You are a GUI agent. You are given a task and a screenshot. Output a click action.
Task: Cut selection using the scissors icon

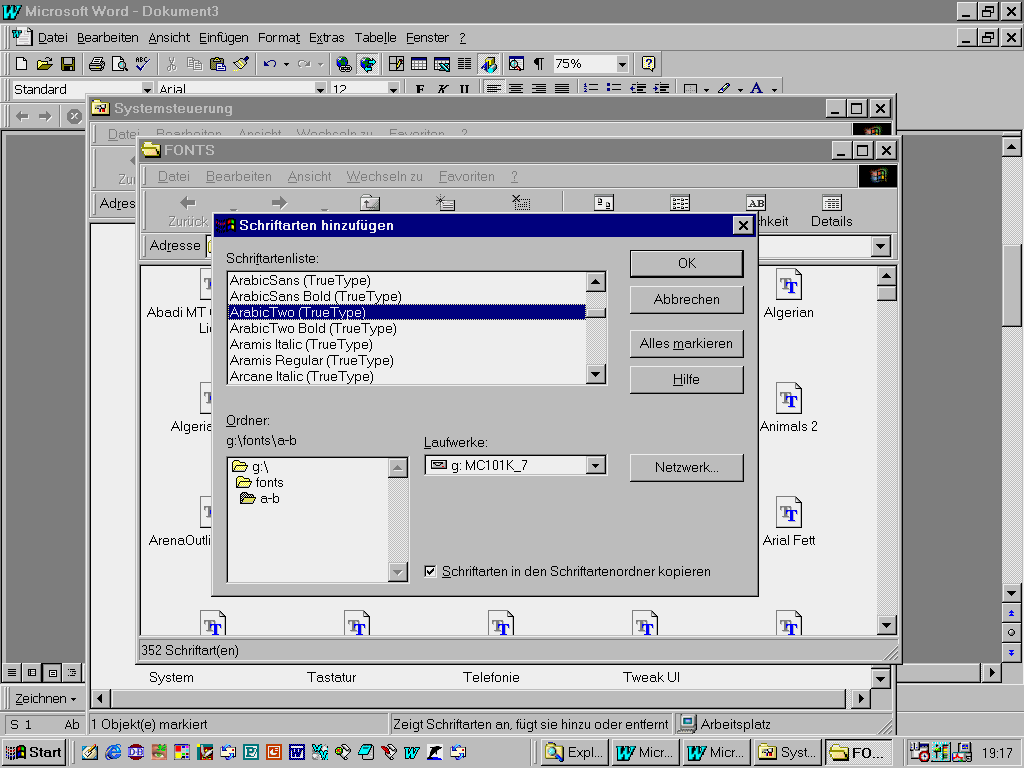point(172,64)
